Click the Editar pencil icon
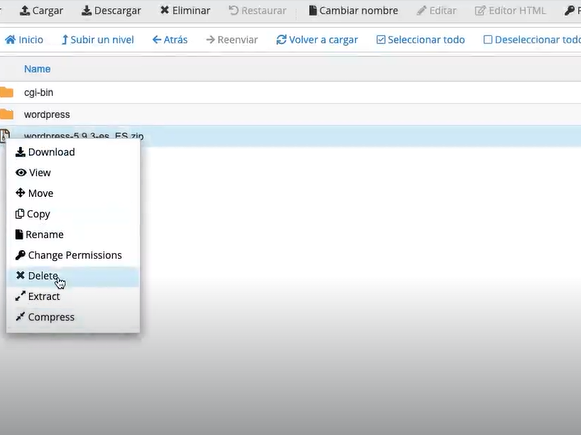 [421, 10]
